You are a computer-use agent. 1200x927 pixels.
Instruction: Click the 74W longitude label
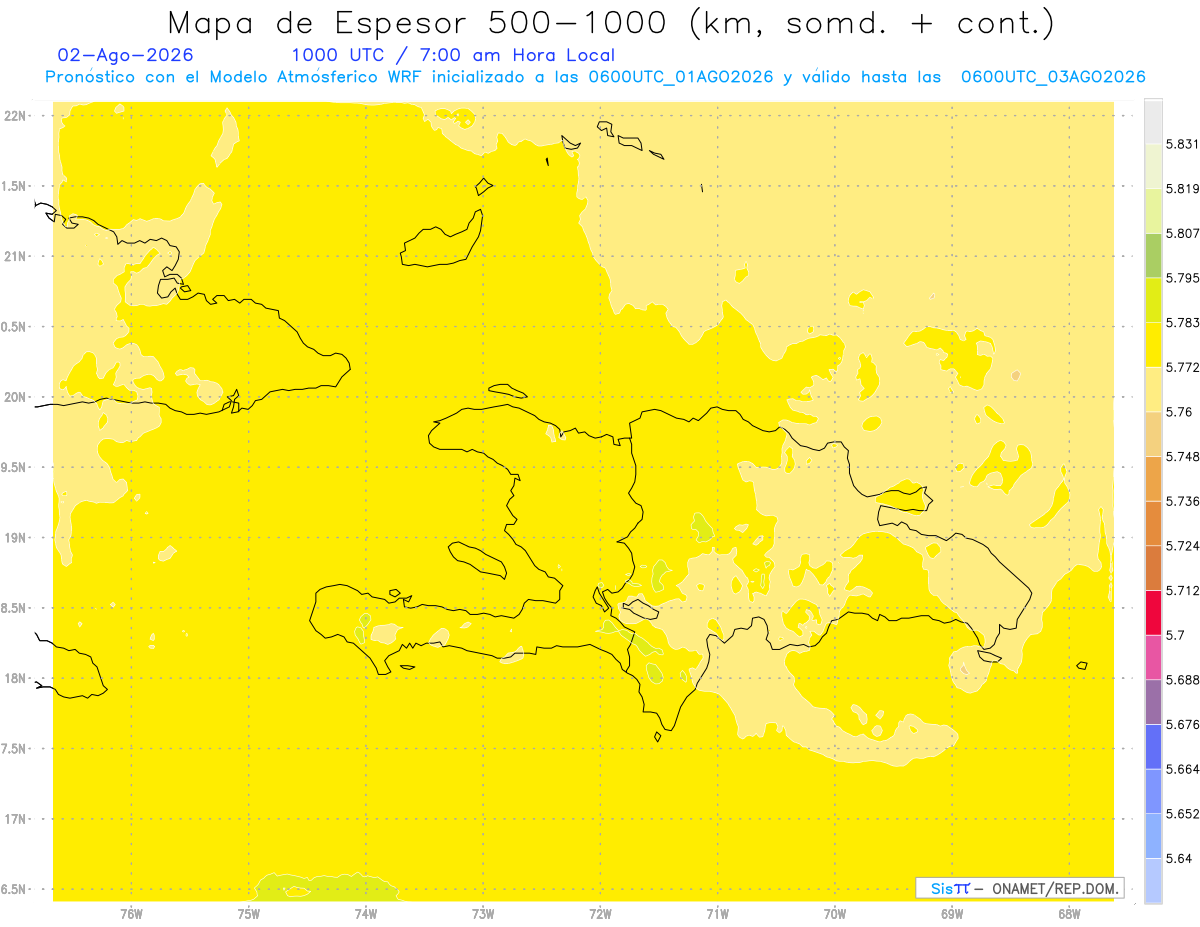point(365,914)
